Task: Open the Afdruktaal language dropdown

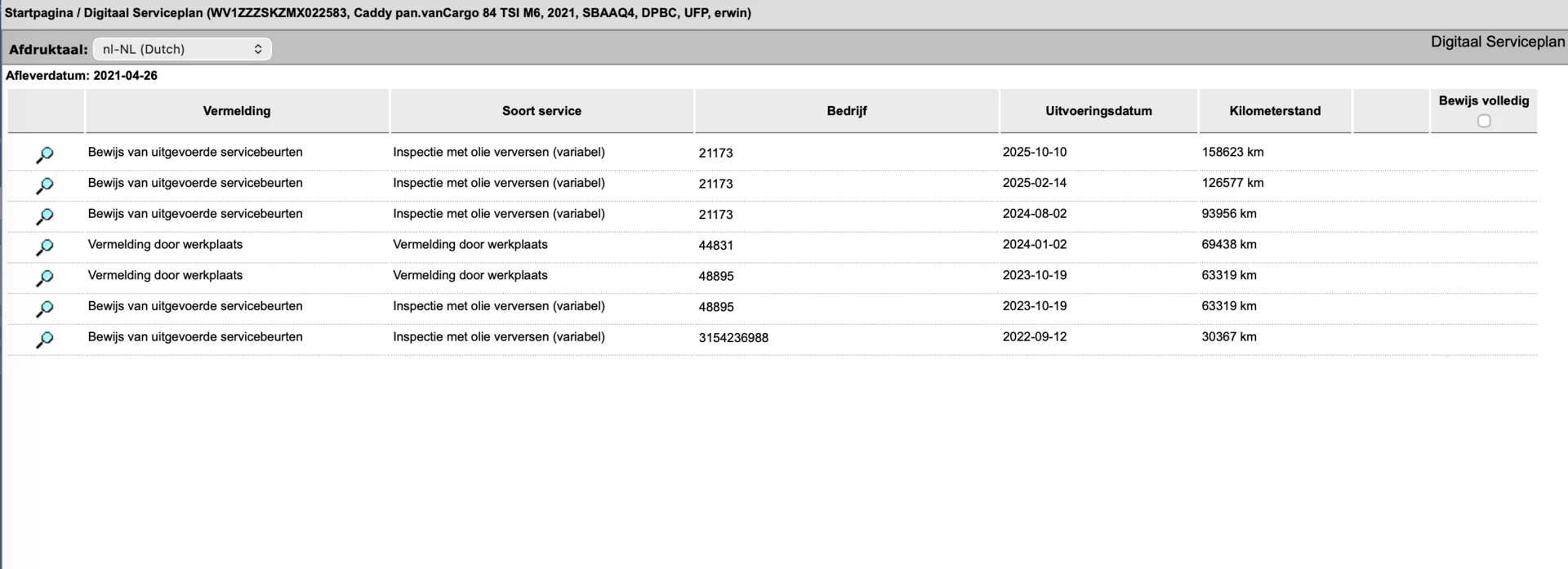Action: (x=182, y=49)
